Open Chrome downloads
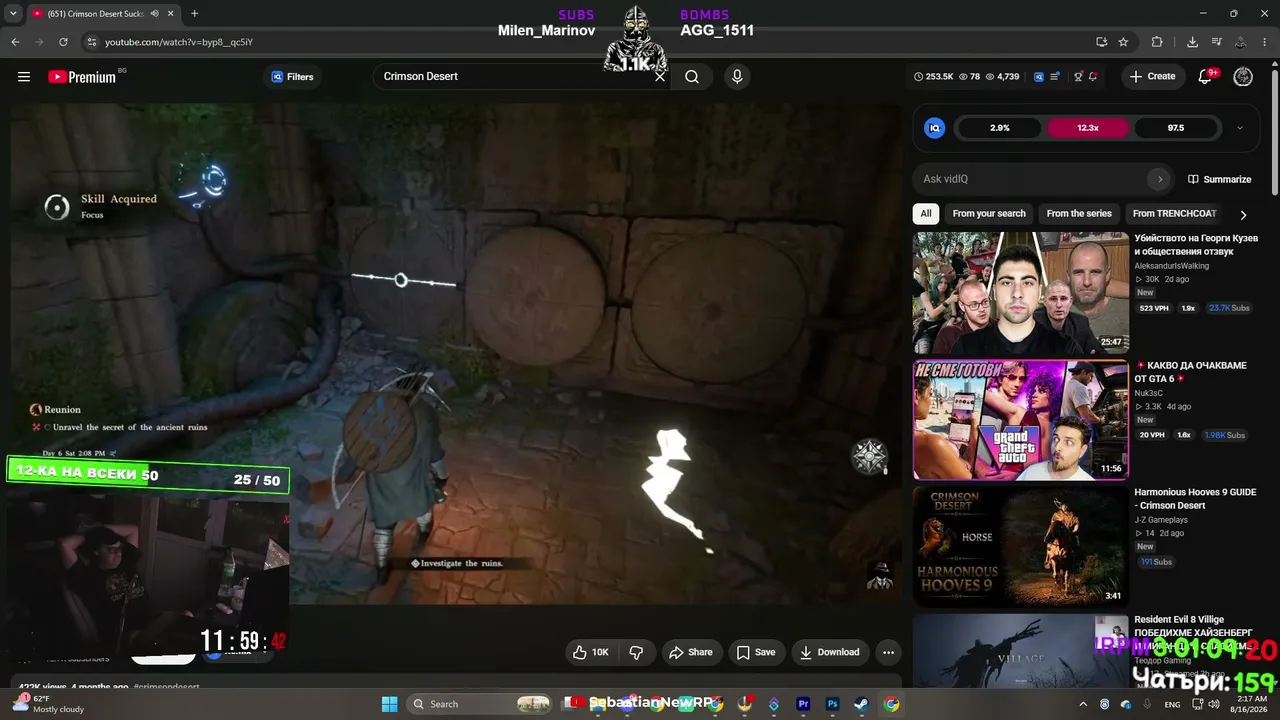 (1192, 42)
